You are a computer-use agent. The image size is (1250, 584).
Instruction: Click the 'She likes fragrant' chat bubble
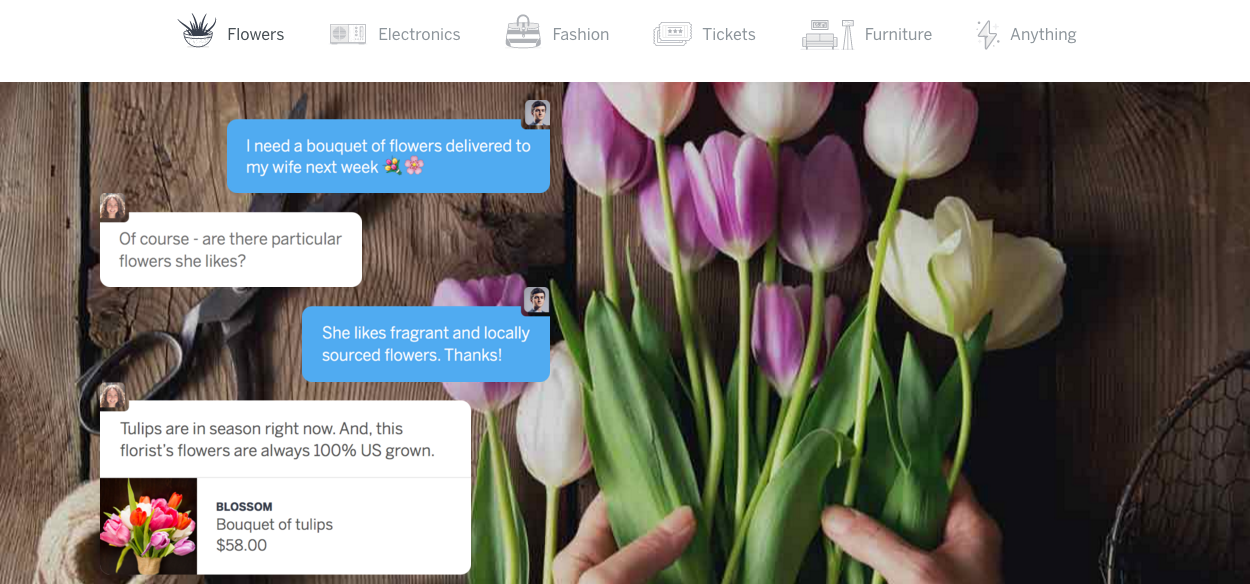click(x=426, y=344)
